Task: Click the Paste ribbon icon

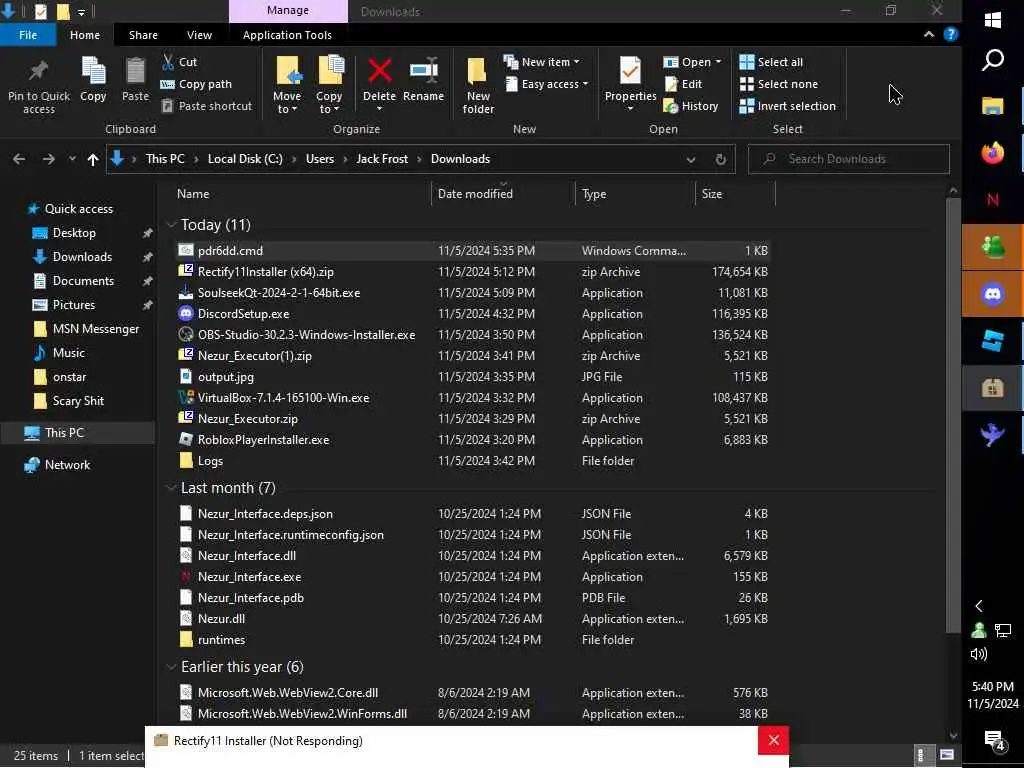Action: (x=135, y=71)
